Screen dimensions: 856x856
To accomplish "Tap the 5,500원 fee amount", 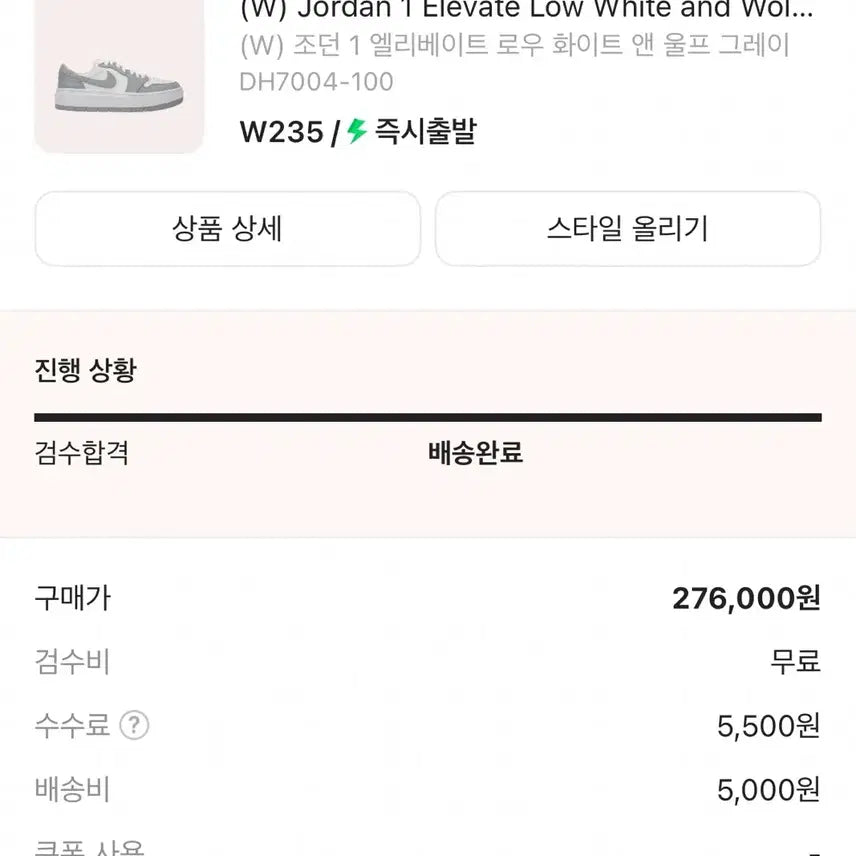I will pyautogui.click(x=768, y=725).
